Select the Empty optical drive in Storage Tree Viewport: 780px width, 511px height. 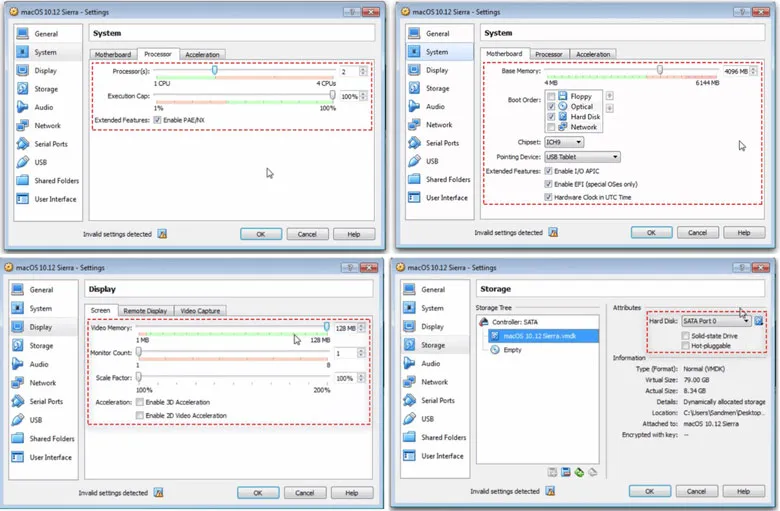tap(514, 350)
